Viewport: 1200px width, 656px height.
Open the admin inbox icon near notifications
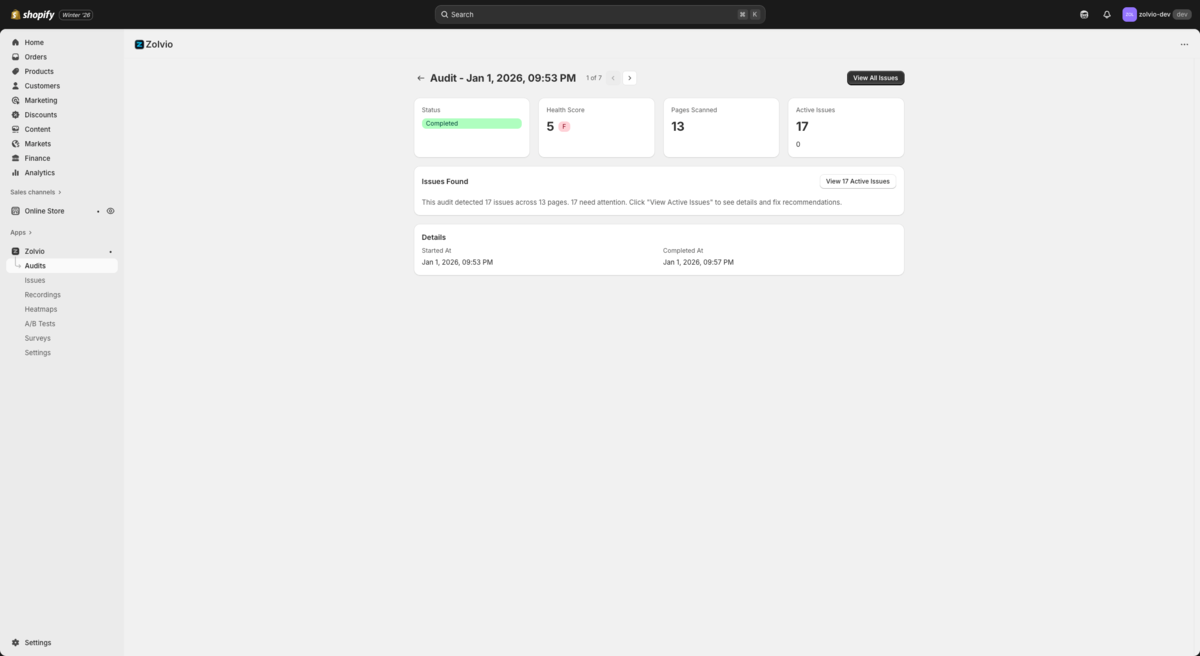[x=1083, y=14]
